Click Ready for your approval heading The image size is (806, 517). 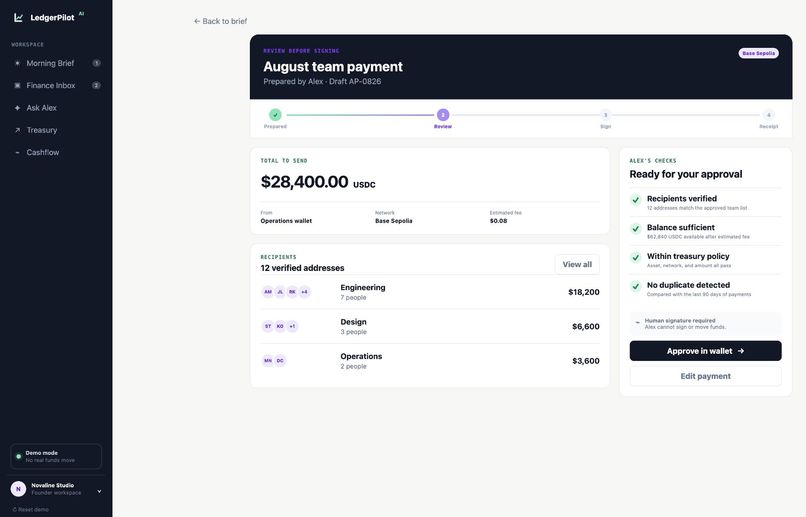coord(686,174)
